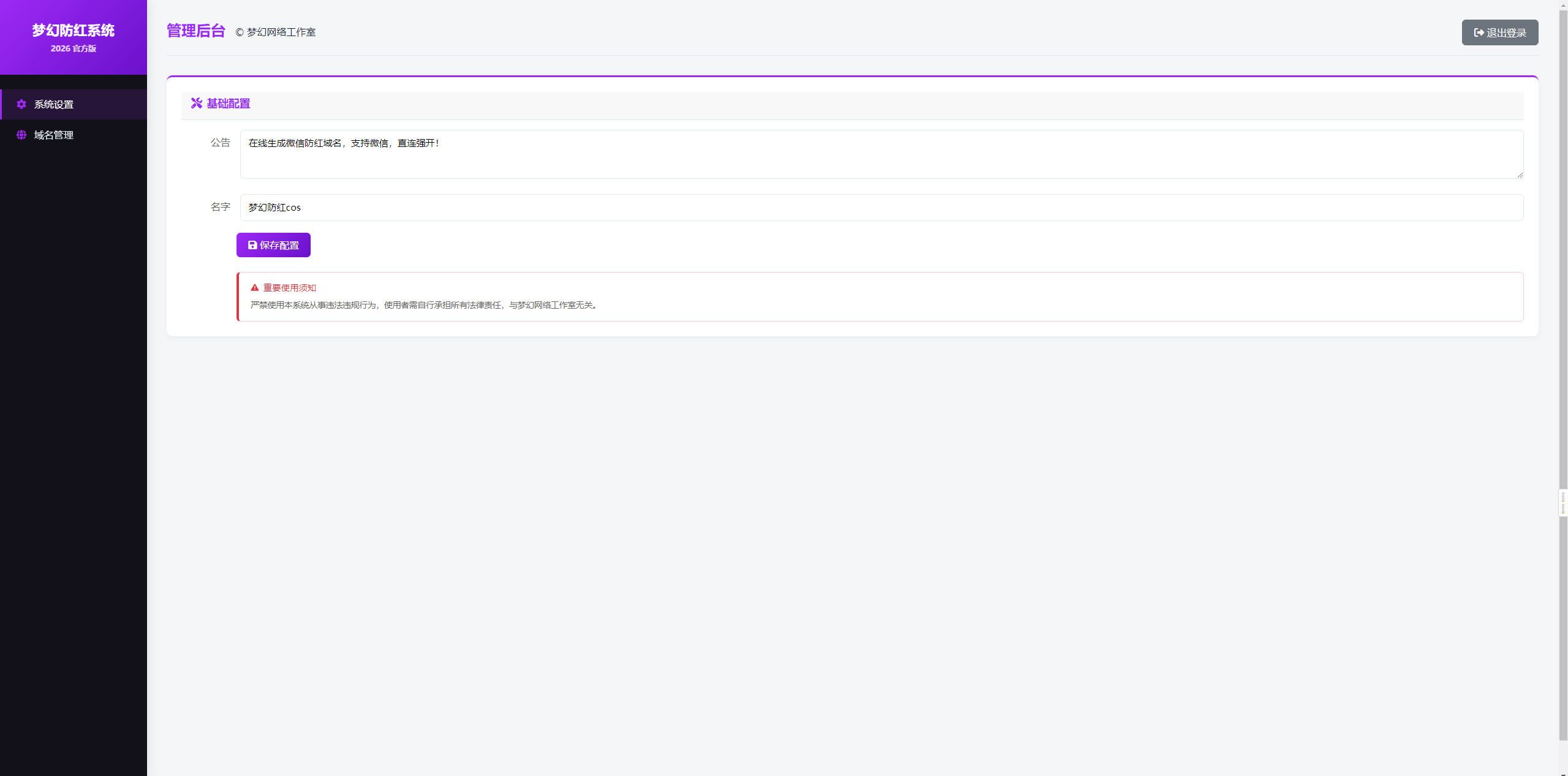Image resolution: width=1568 pixels, height=776 pixels.
Task: Click the small widget on right edge
Action: coord(1562,503)
